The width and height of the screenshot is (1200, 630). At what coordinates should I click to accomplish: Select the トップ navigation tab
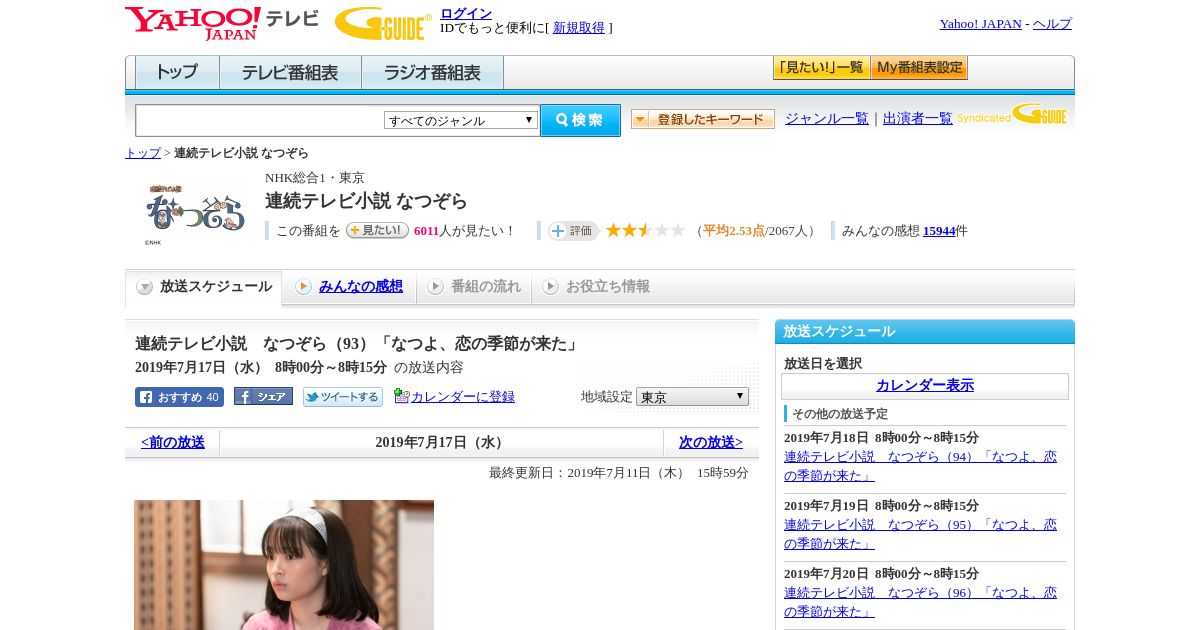(177, 73)
